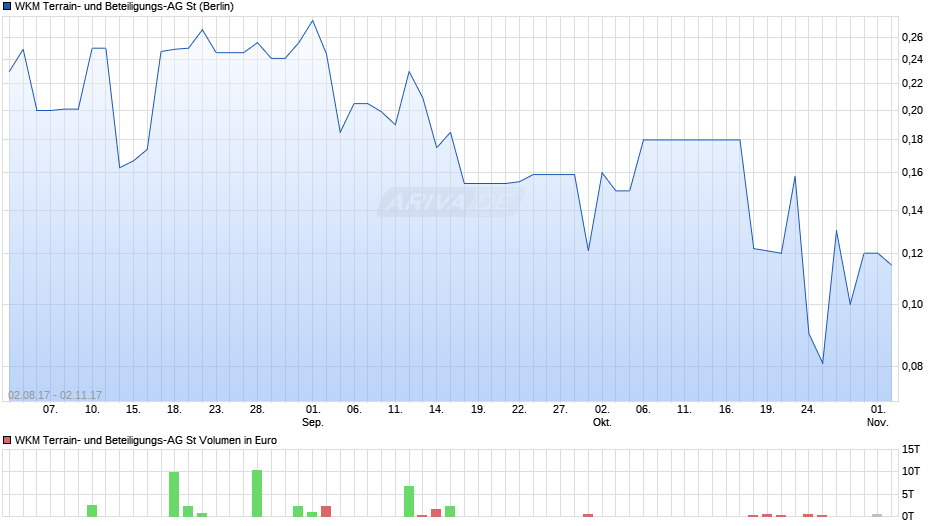Click the '06.' label after Sep.
This screenshot has height=526, width=940.
[354, 410]
